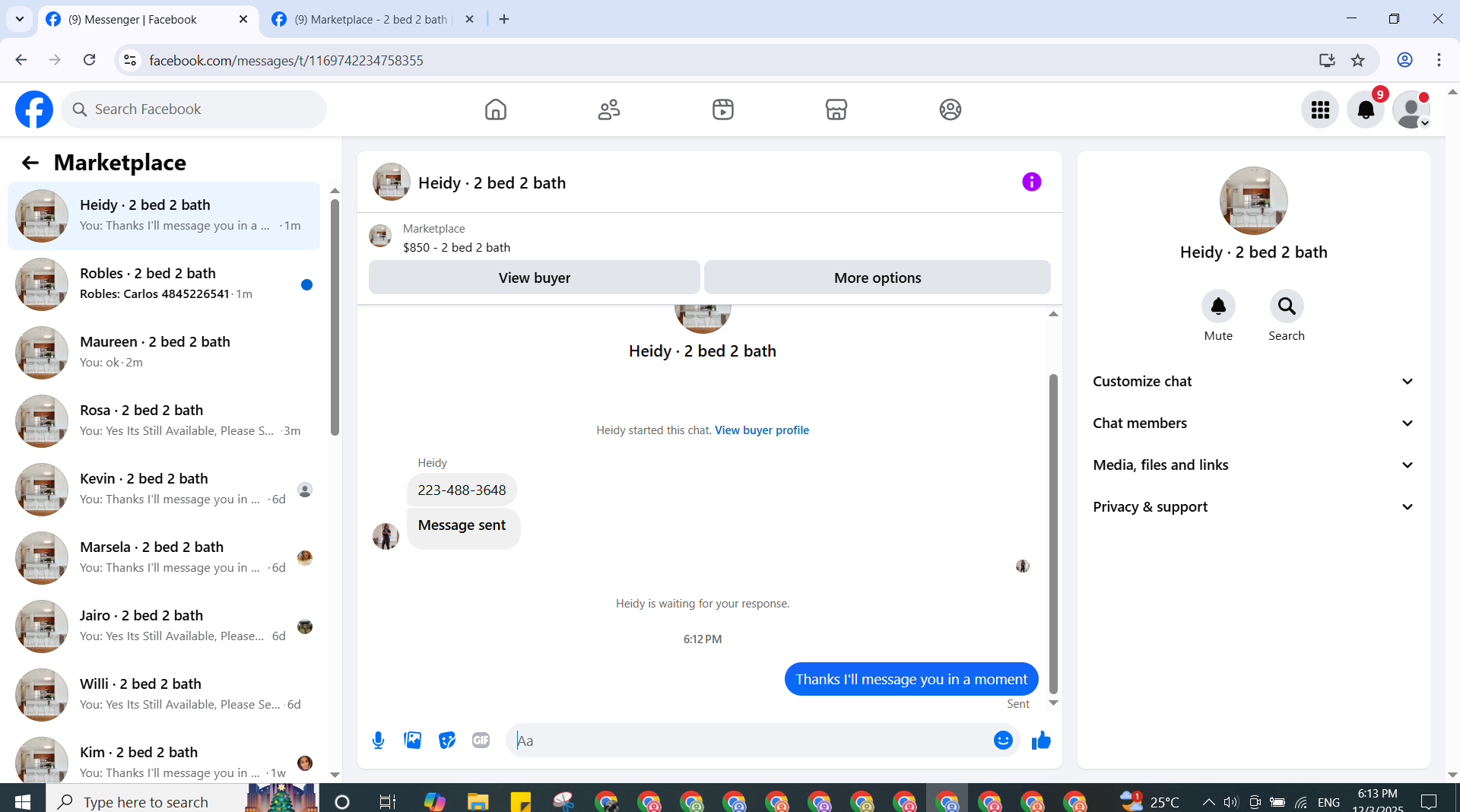Send a thumbs up like
Viewport: 1460px width, 812px height.
(x=1041, y=740)
